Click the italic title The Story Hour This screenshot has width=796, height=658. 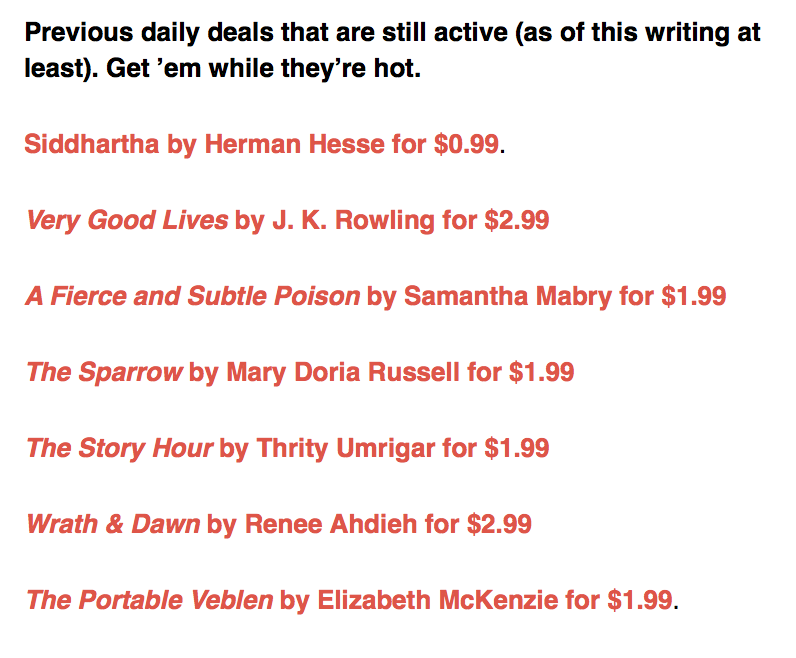[119, 448]
